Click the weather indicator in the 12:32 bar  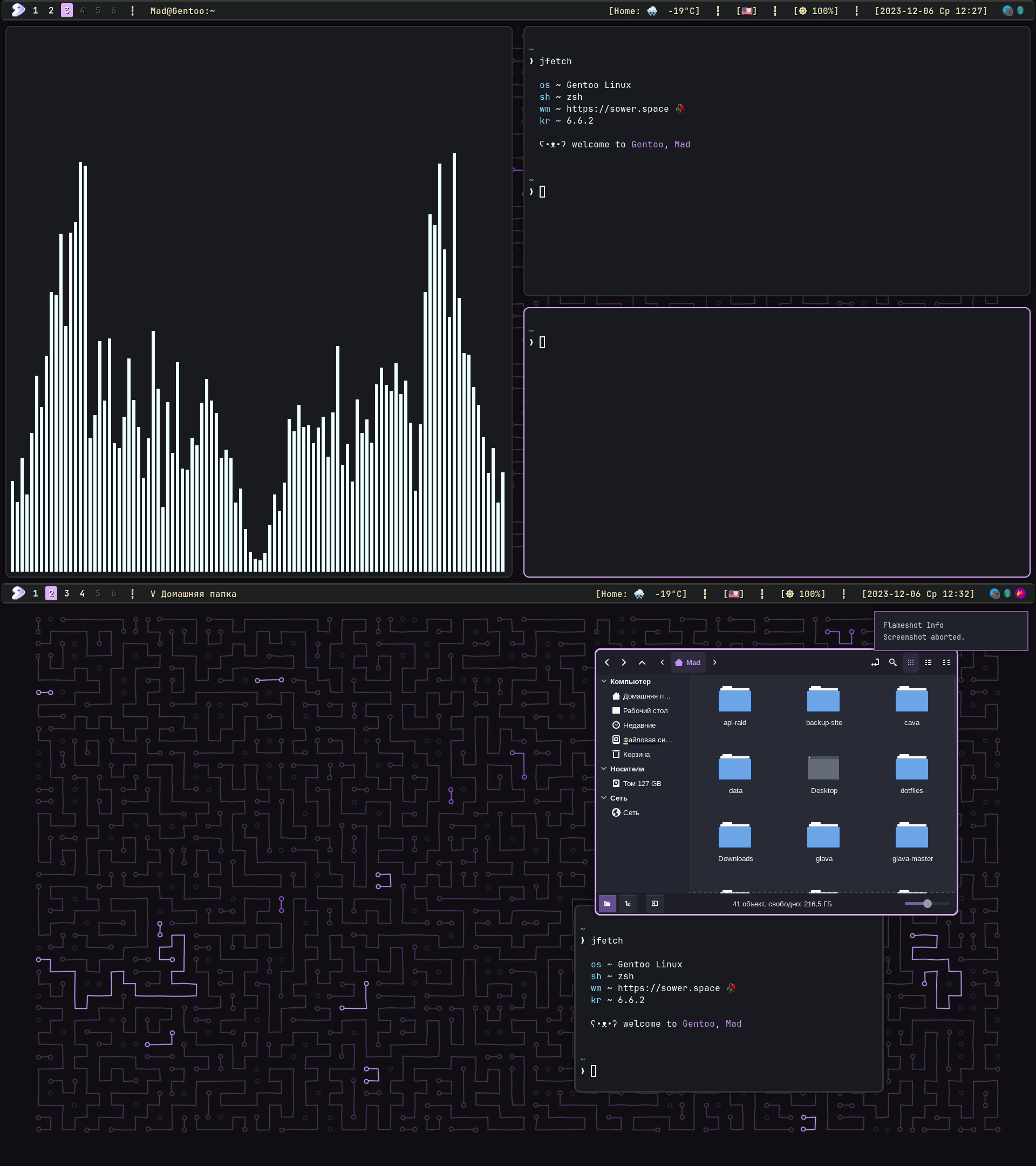click(641, 594)
